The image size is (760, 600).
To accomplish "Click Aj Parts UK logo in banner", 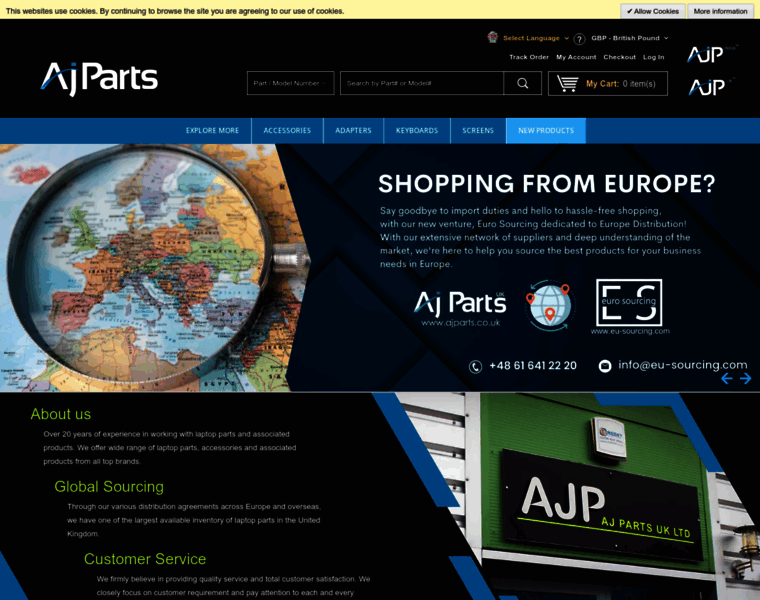I will pyautogui.click(x=460, y=303).
